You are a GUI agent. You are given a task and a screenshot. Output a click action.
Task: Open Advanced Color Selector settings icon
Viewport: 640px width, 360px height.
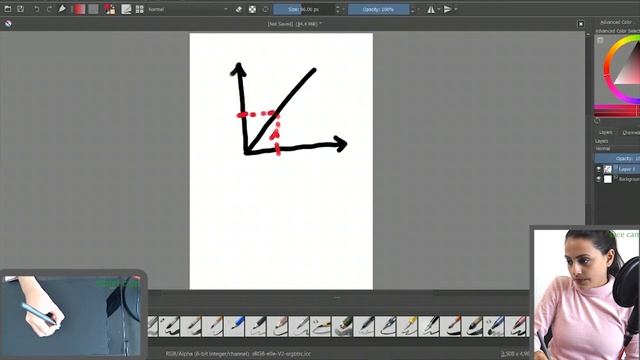click(x=600, y=40)
